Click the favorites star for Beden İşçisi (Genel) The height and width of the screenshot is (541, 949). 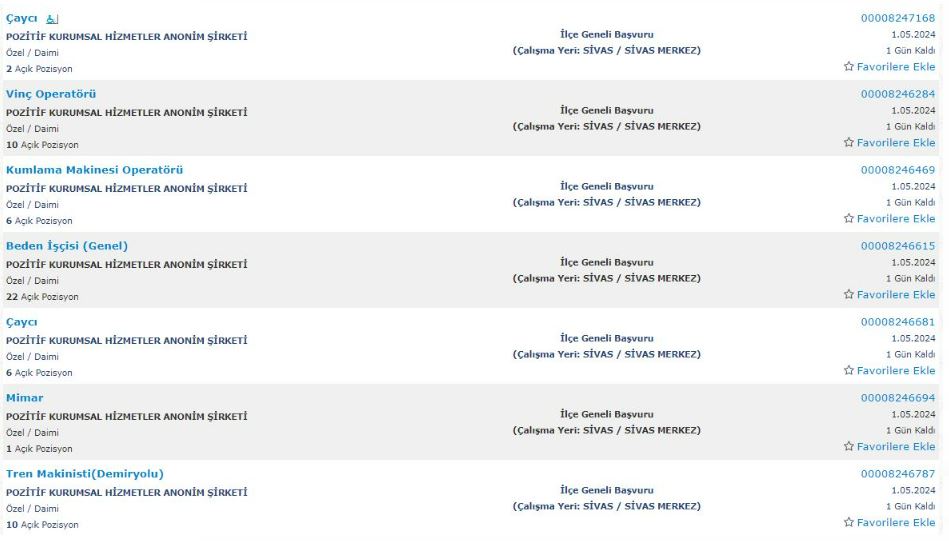[849, 295]
